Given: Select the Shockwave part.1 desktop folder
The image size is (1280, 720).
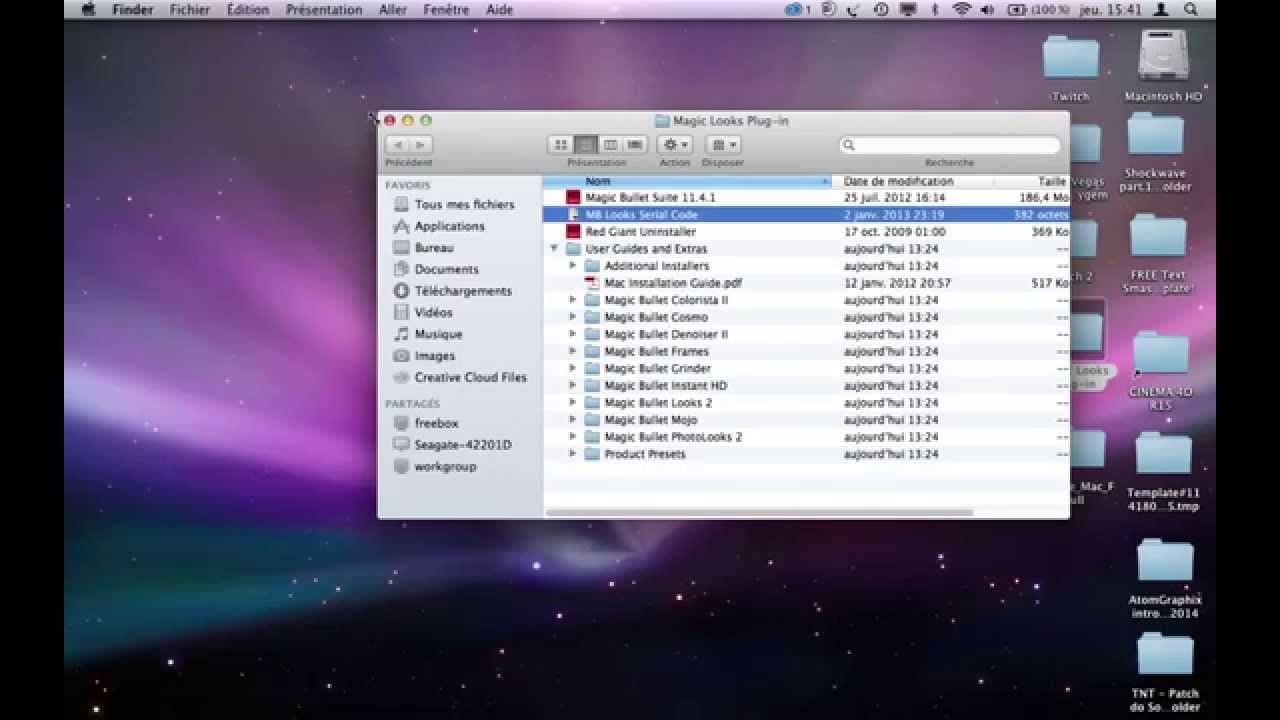Looking at the screenshot, I should point(1157,153).
